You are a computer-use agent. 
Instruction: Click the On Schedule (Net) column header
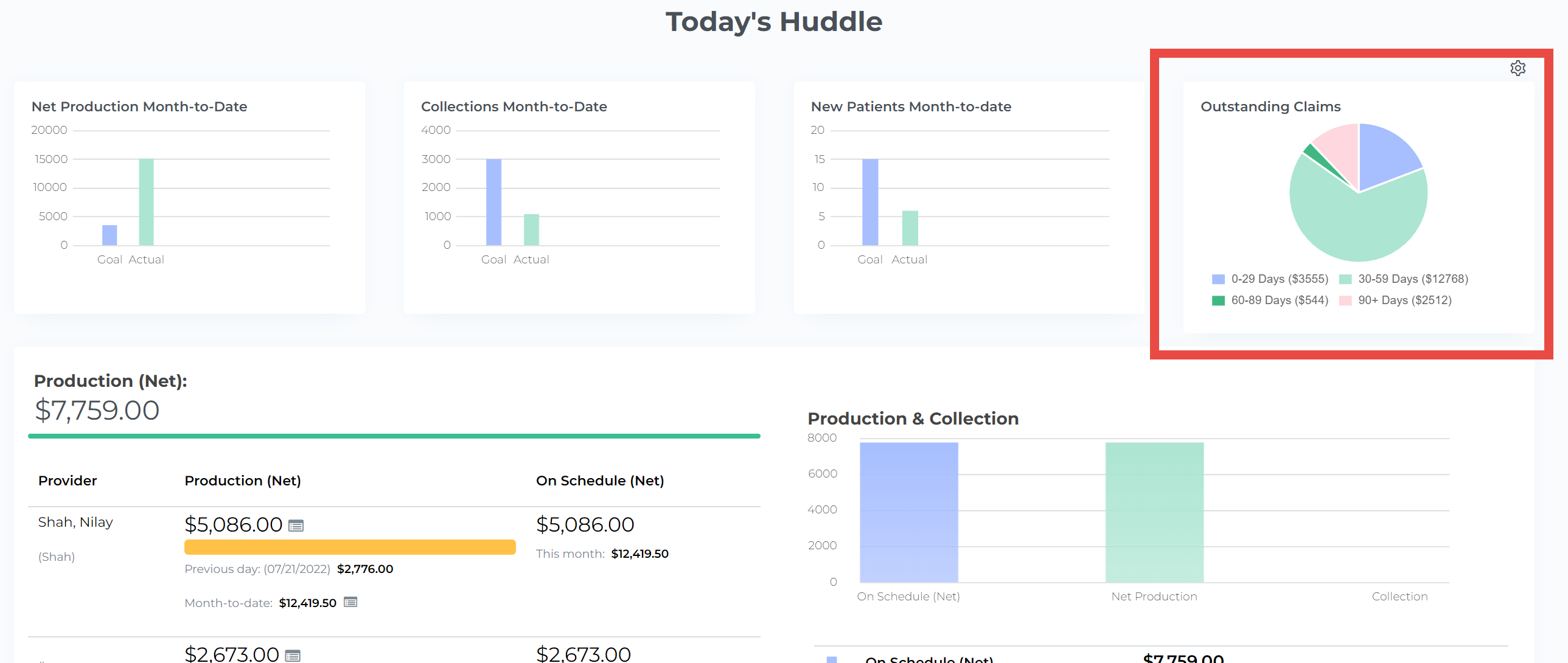click(599, 481)
